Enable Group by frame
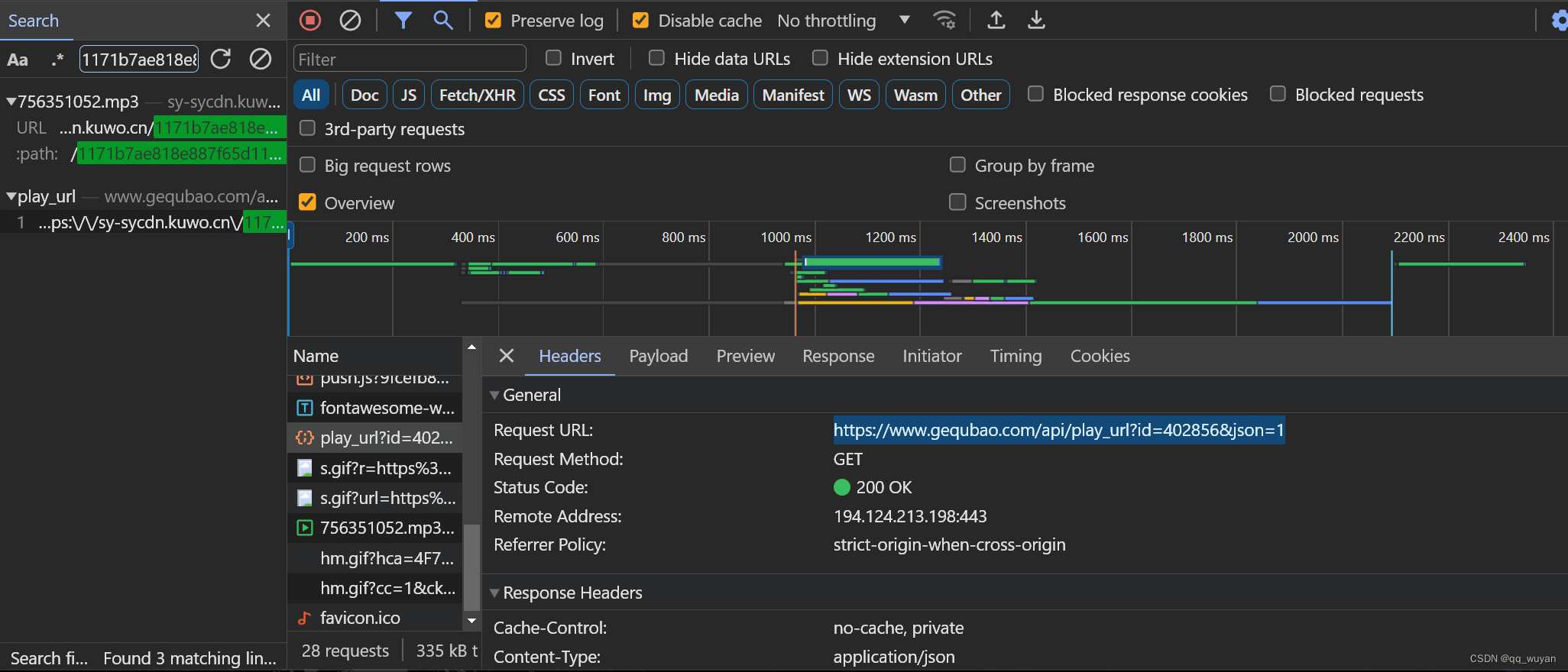The image size is (1568, 672). [957, 165]
